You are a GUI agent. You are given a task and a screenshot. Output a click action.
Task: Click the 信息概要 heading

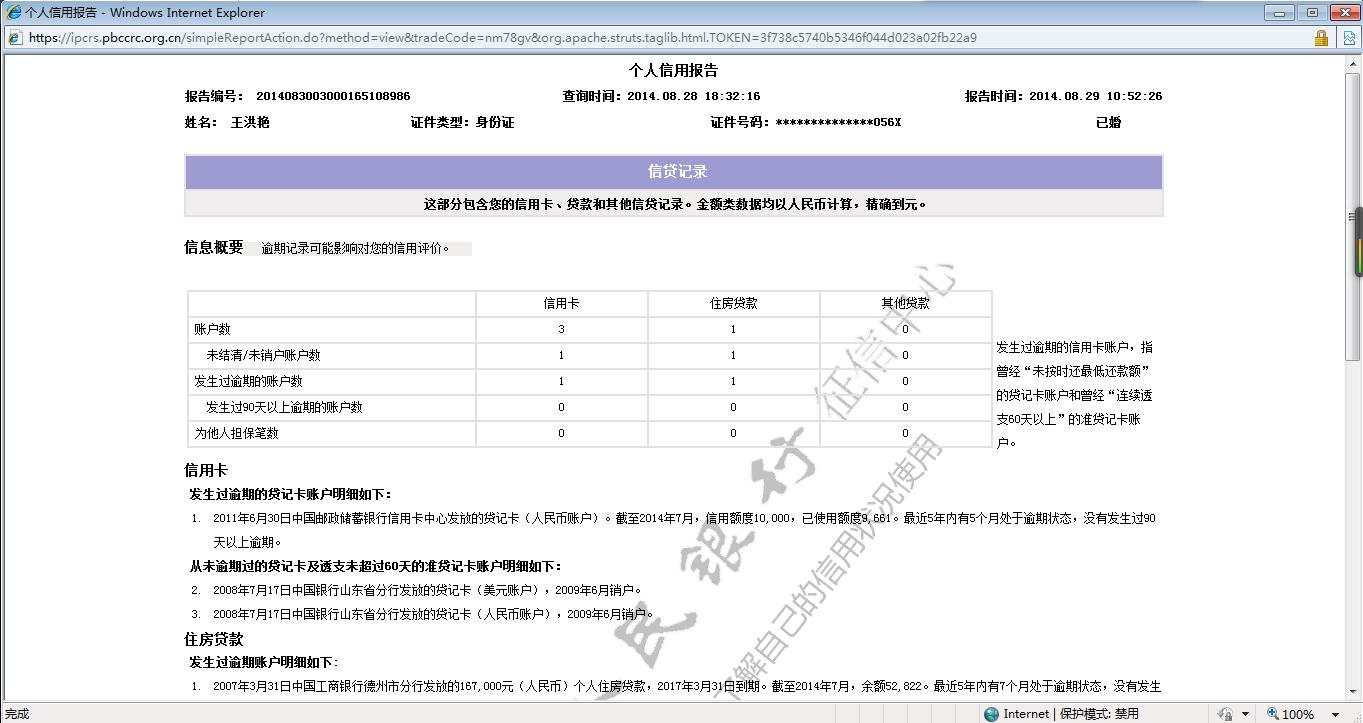(214, 247)
